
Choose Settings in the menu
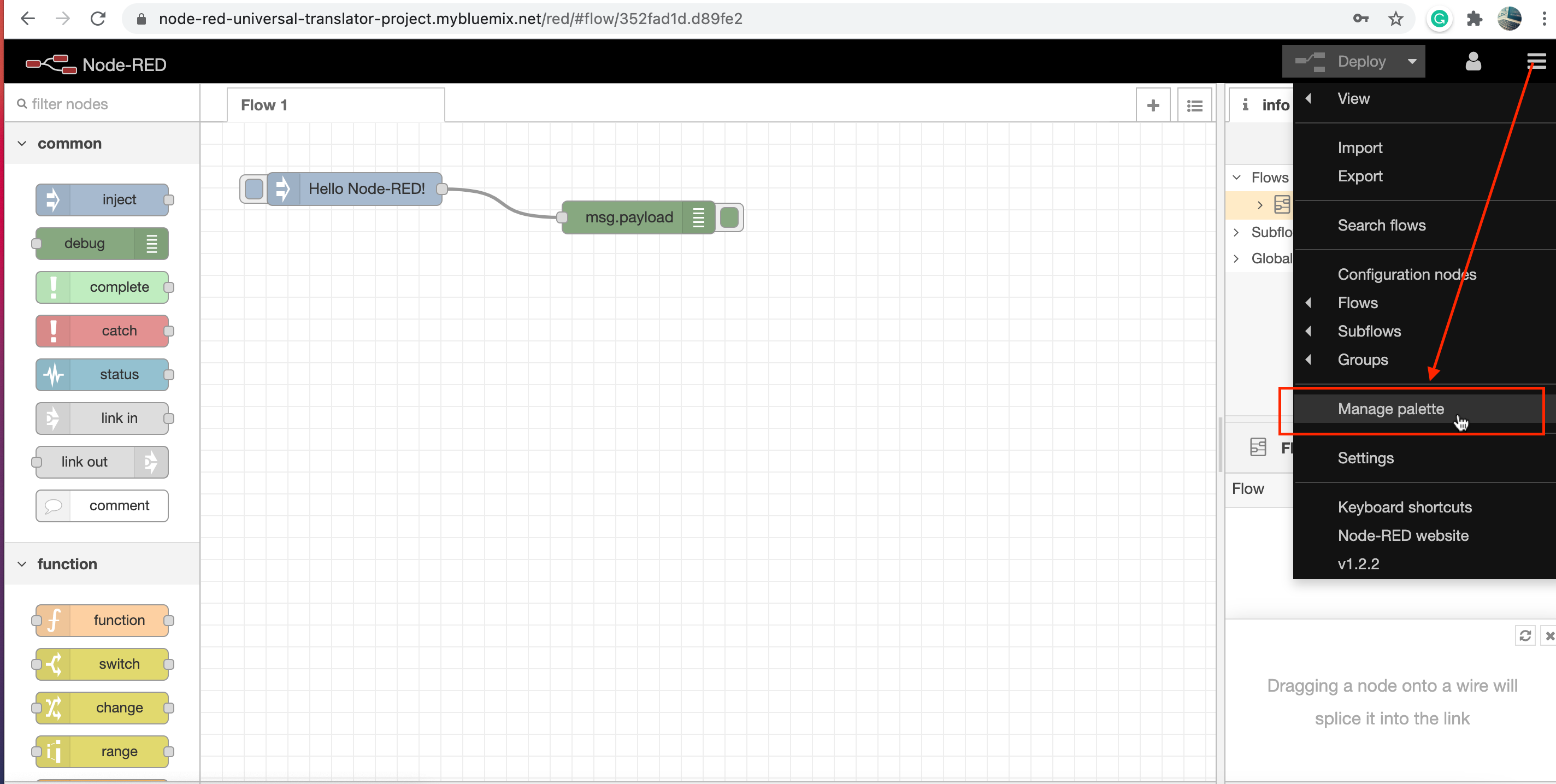(1365, 458)
